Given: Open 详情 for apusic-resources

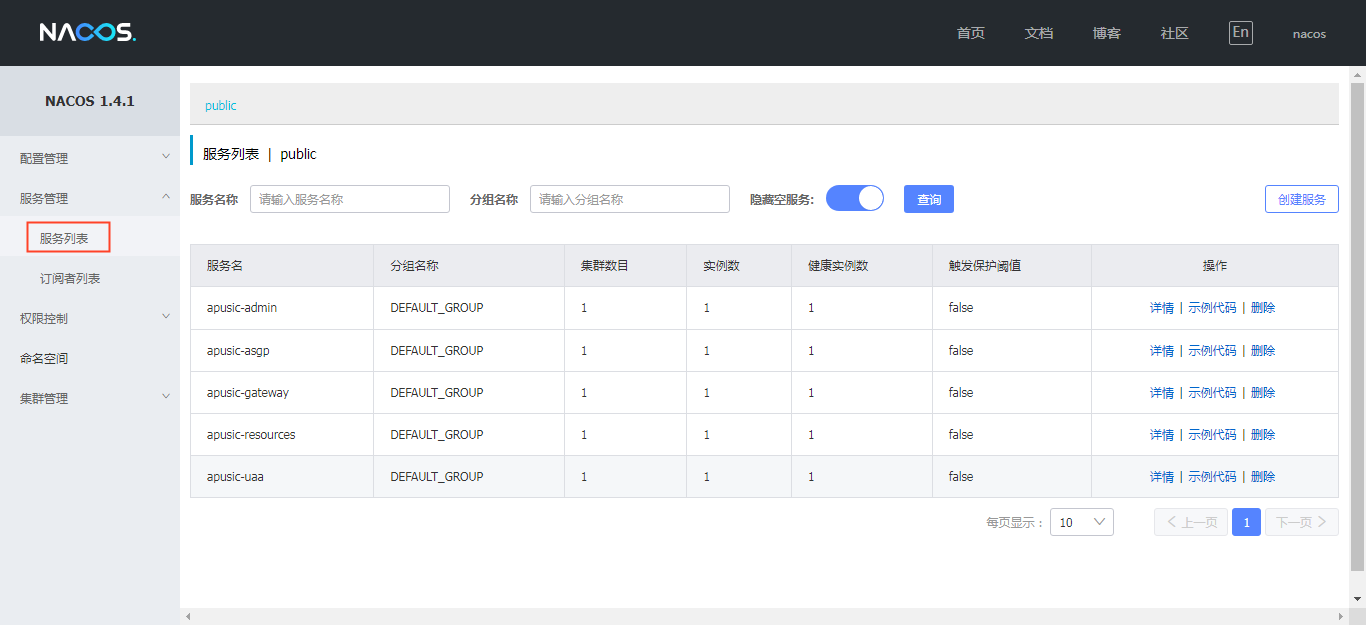Looking at the screenshot, I should [1162, 435].
